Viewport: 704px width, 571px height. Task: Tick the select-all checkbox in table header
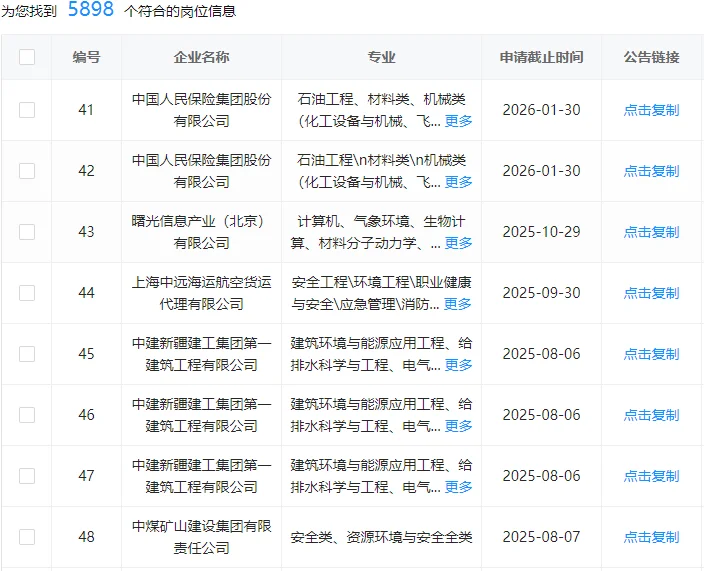tap(27, 57)
